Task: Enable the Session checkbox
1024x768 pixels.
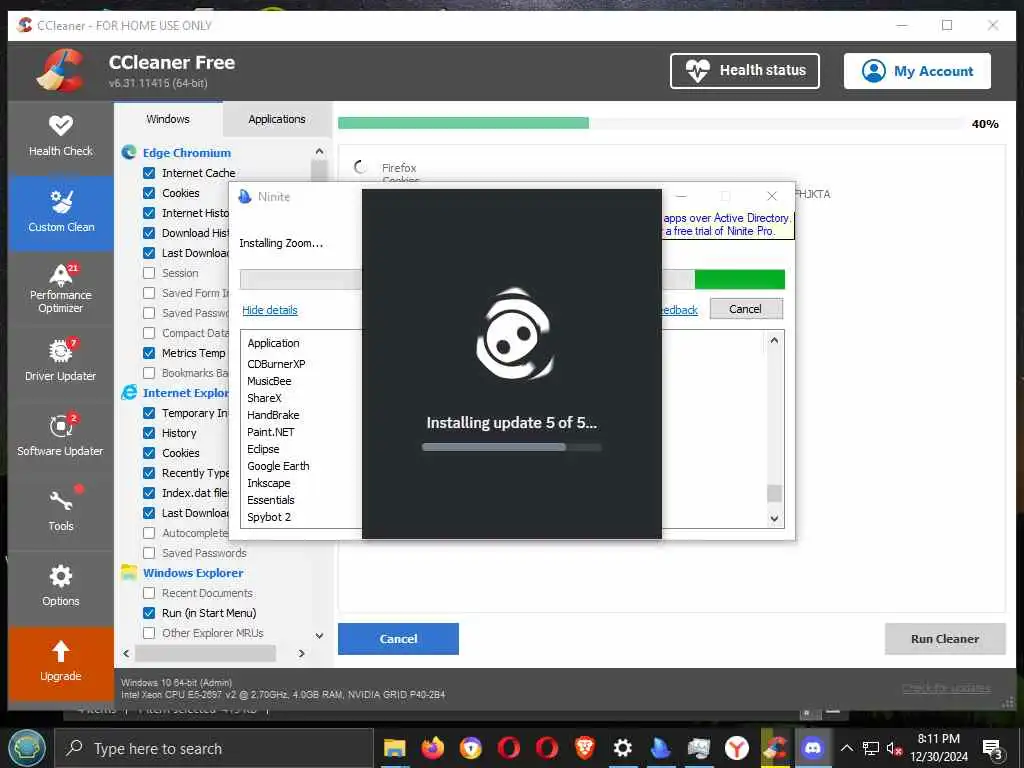Action: [149, 273]
